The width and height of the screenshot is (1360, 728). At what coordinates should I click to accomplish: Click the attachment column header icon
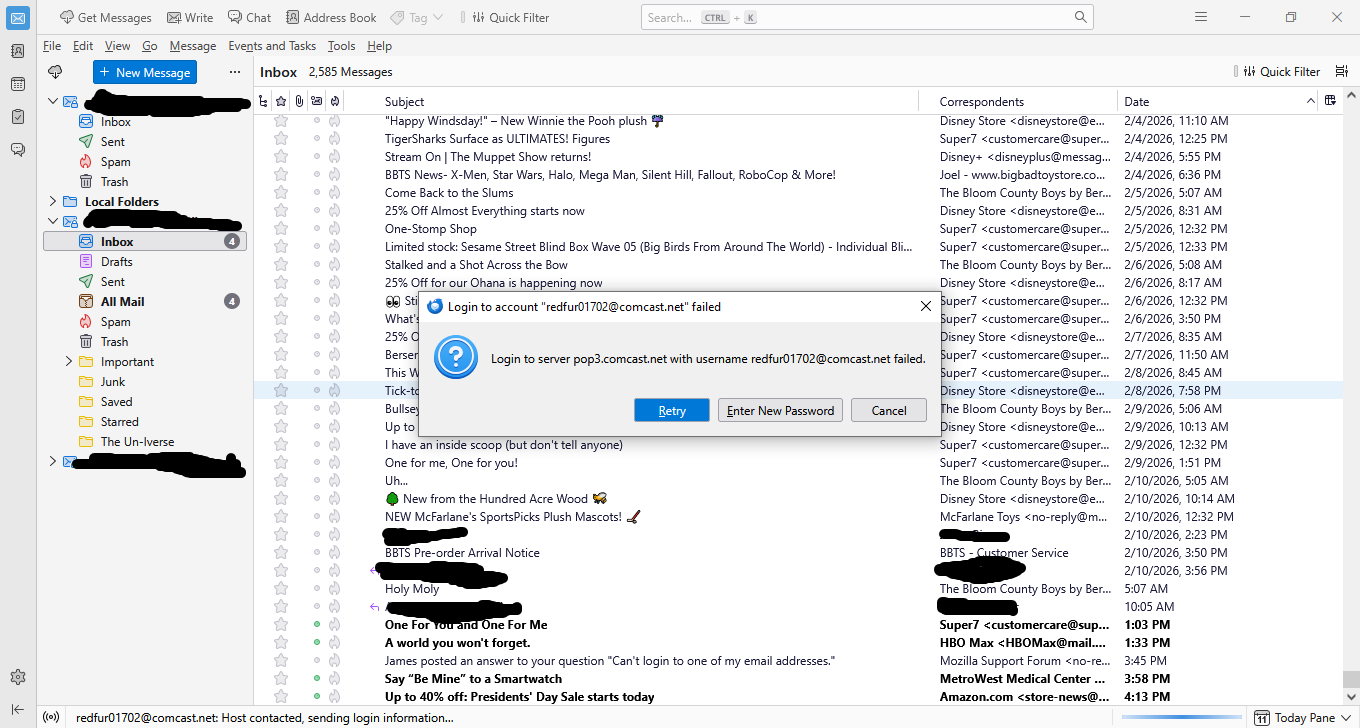pos(298,101)
